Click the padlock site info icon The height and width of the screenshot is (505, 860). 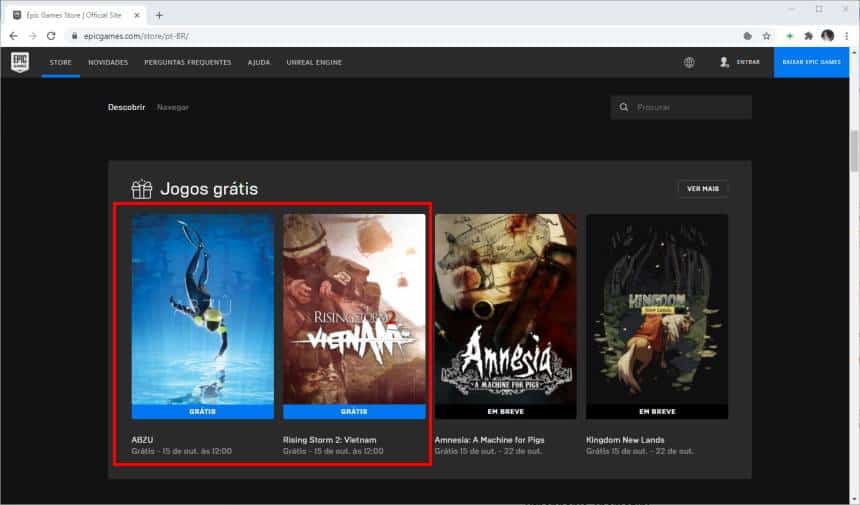tap(75, 36)
